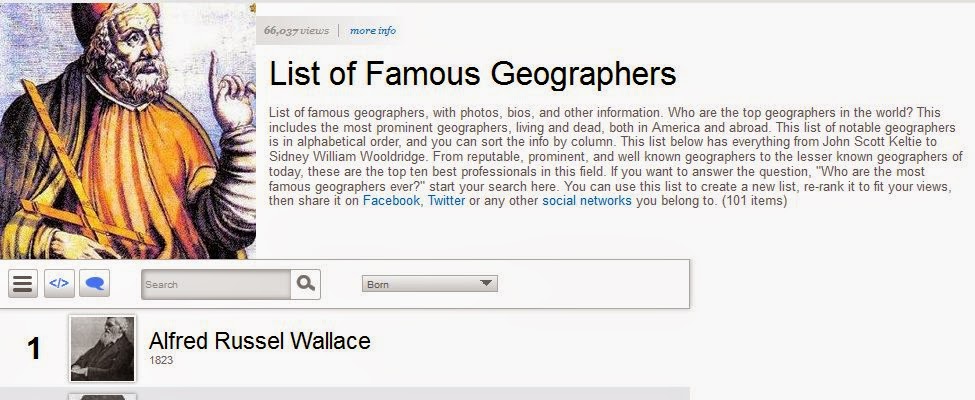Follow the Twitter link in description
The image size is (975, 400).
pos(446,201)
